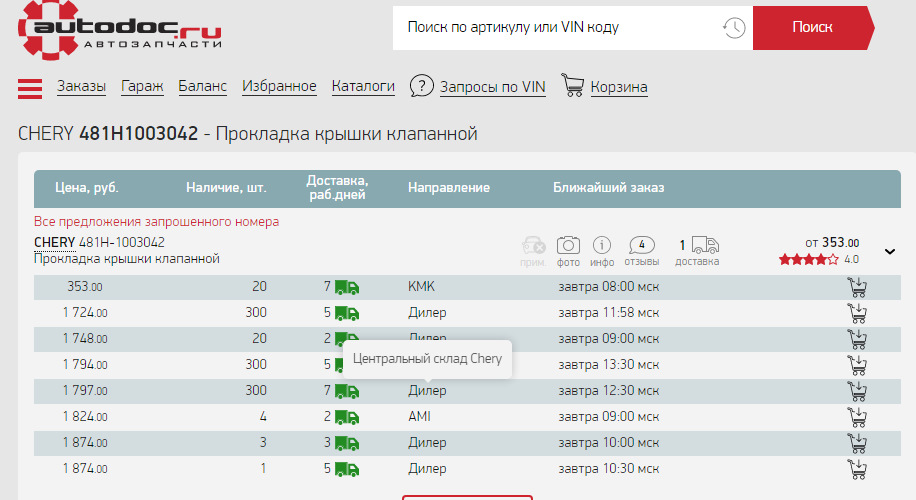916x500 pixels.
Task: Open the Избранное menu item
Action: click(x=279, y=86)
